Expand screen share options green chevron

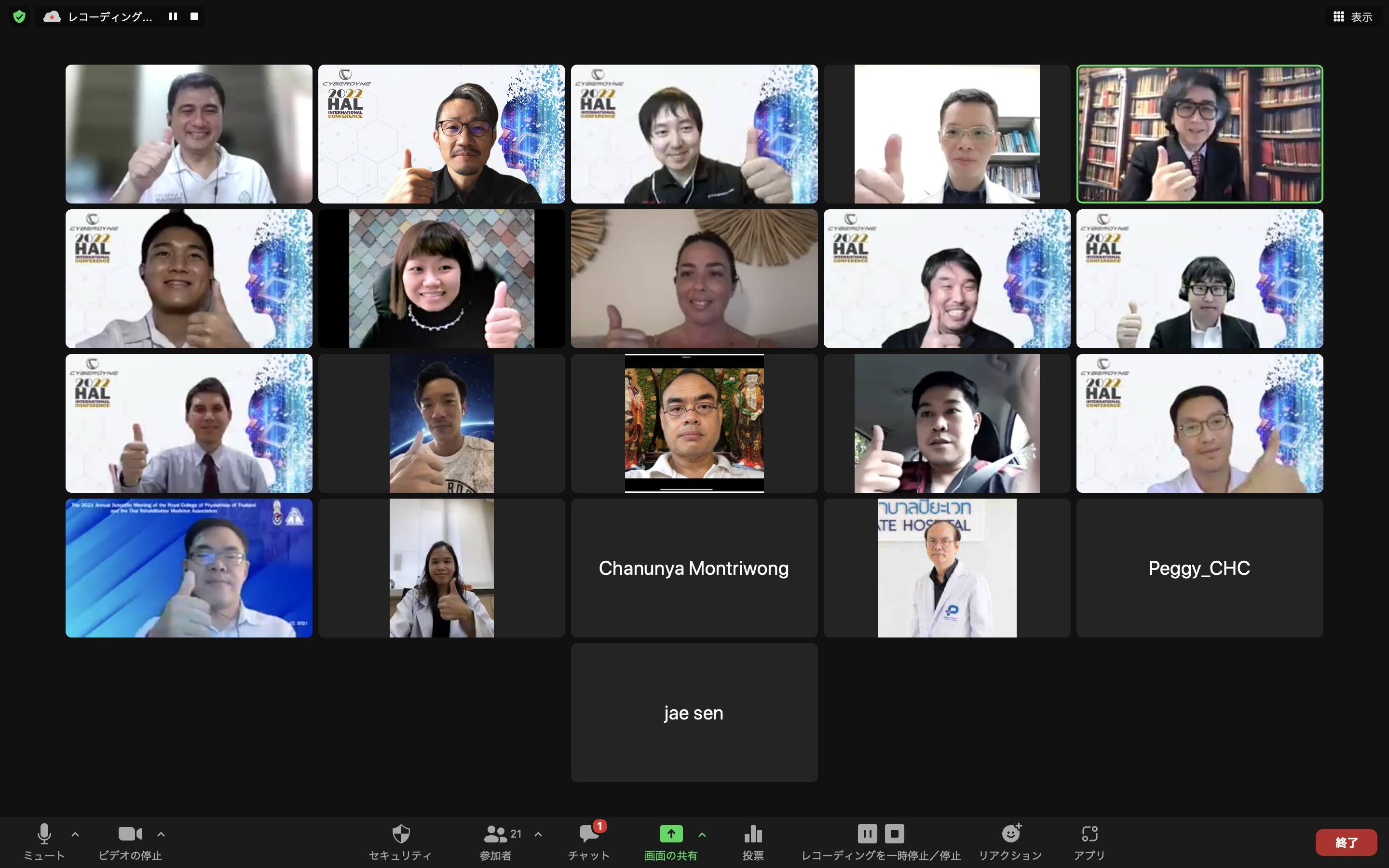tap(702, 834)
